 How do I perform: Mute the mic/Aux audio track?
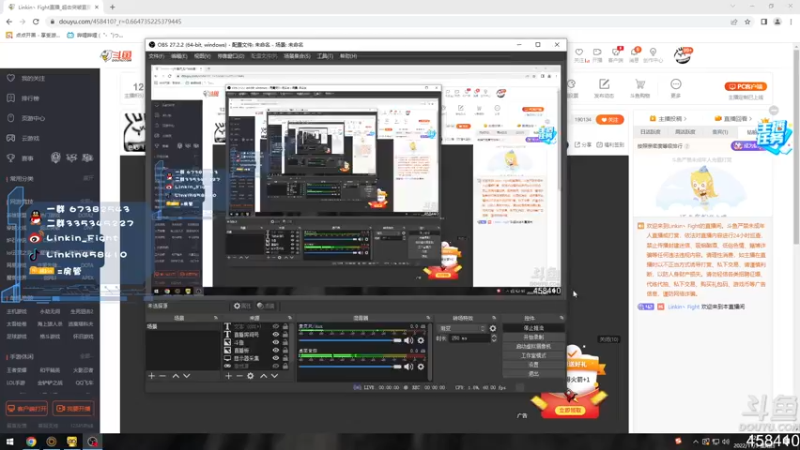(x=409, y=340)
